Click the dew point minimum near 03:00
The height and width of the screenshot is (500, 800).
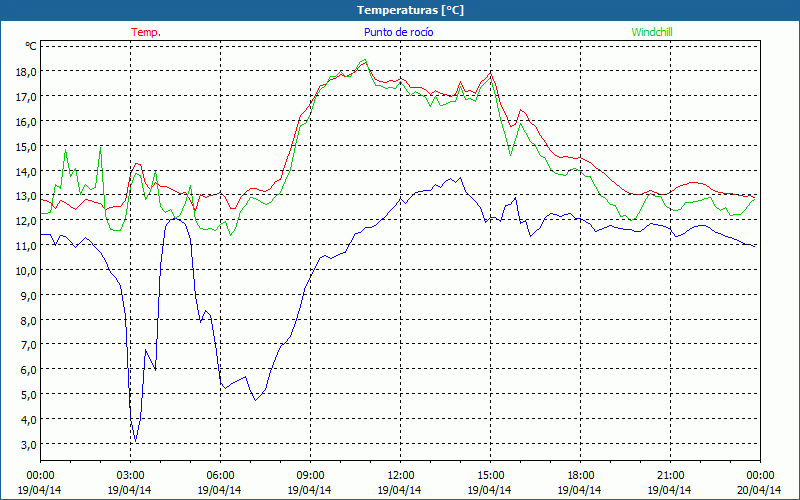(x=135, y=442)
